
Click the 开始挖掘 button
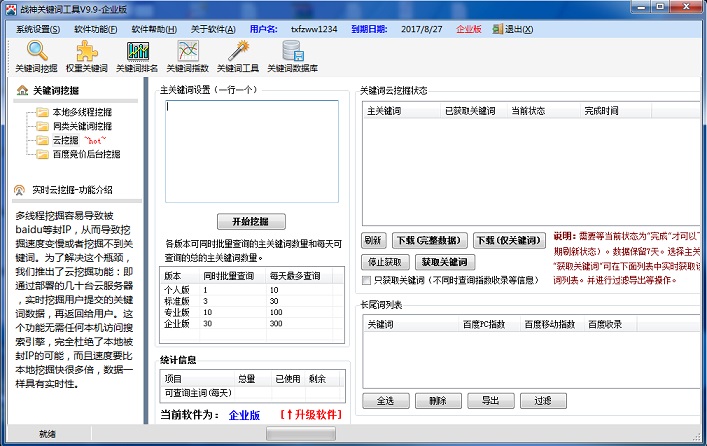click(x=251, y=221)
